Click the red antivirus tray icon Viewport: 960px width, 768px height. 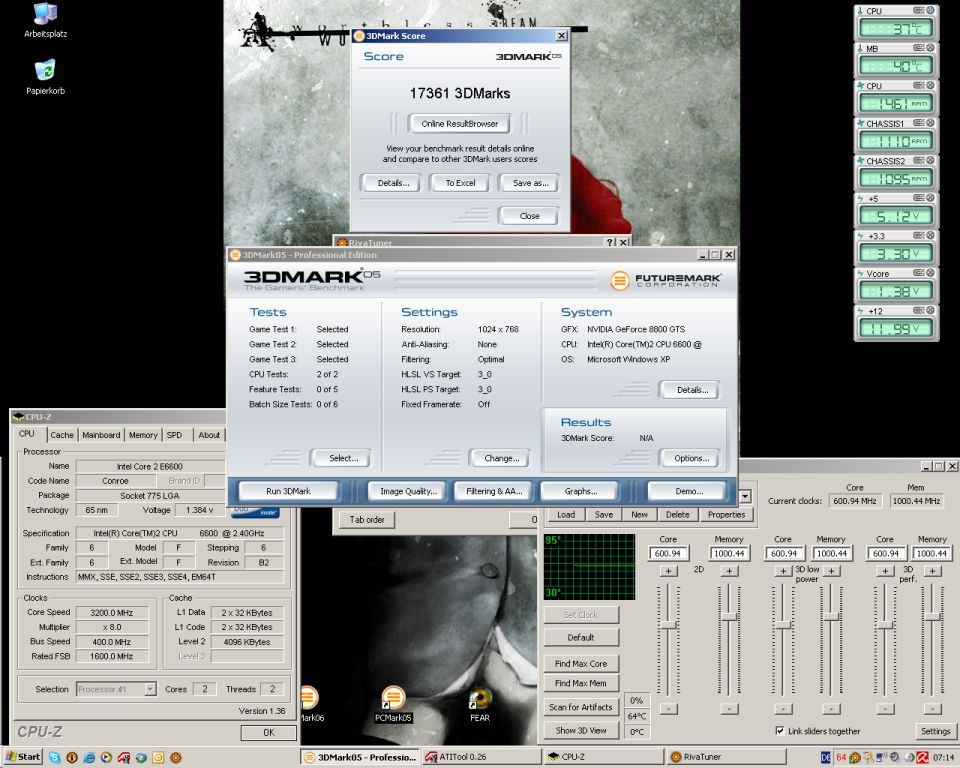tap(922, 757)
